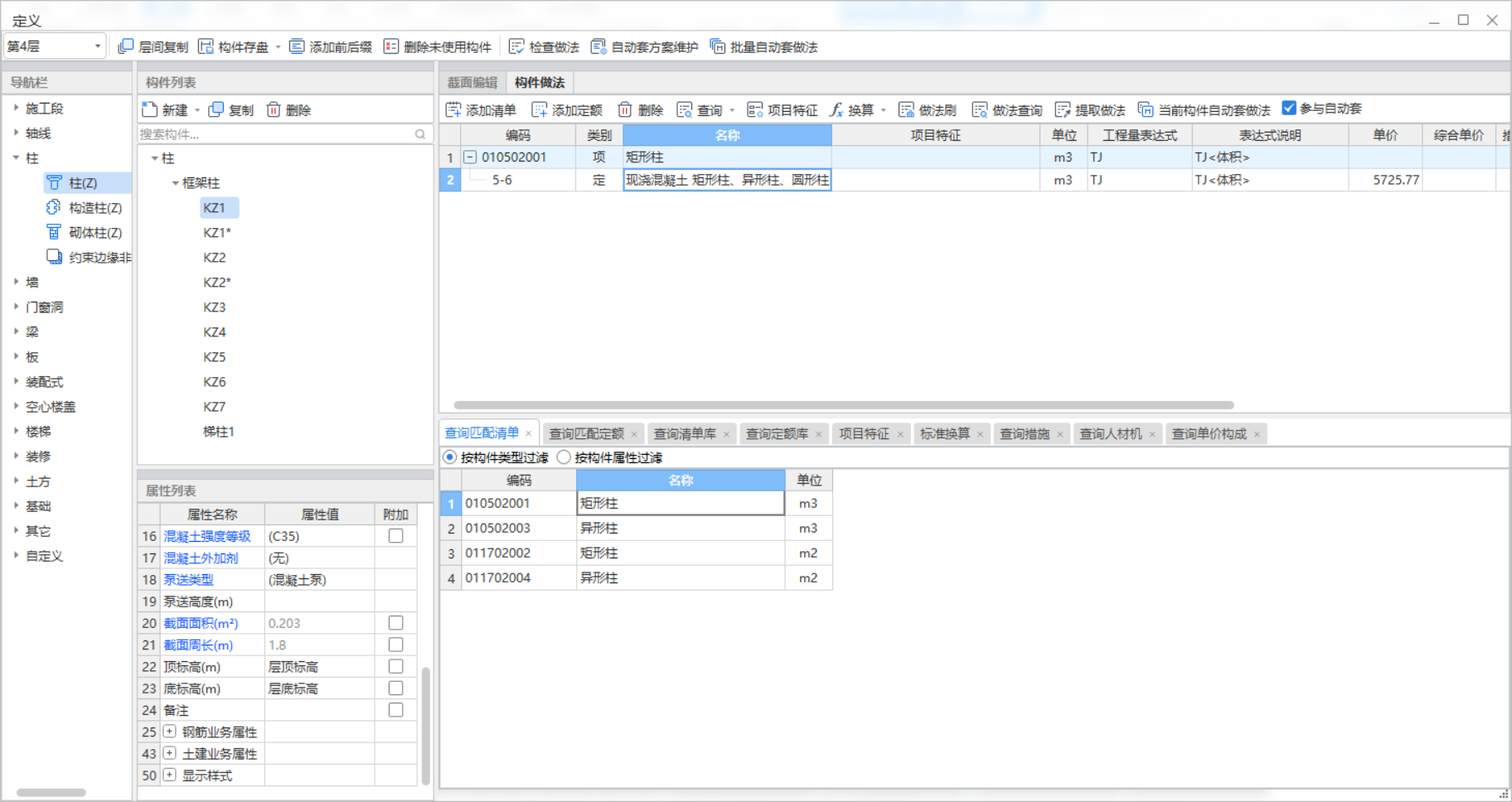
Task: Expand the 钢筋业务属性 row
Action: tap(169, 732)
